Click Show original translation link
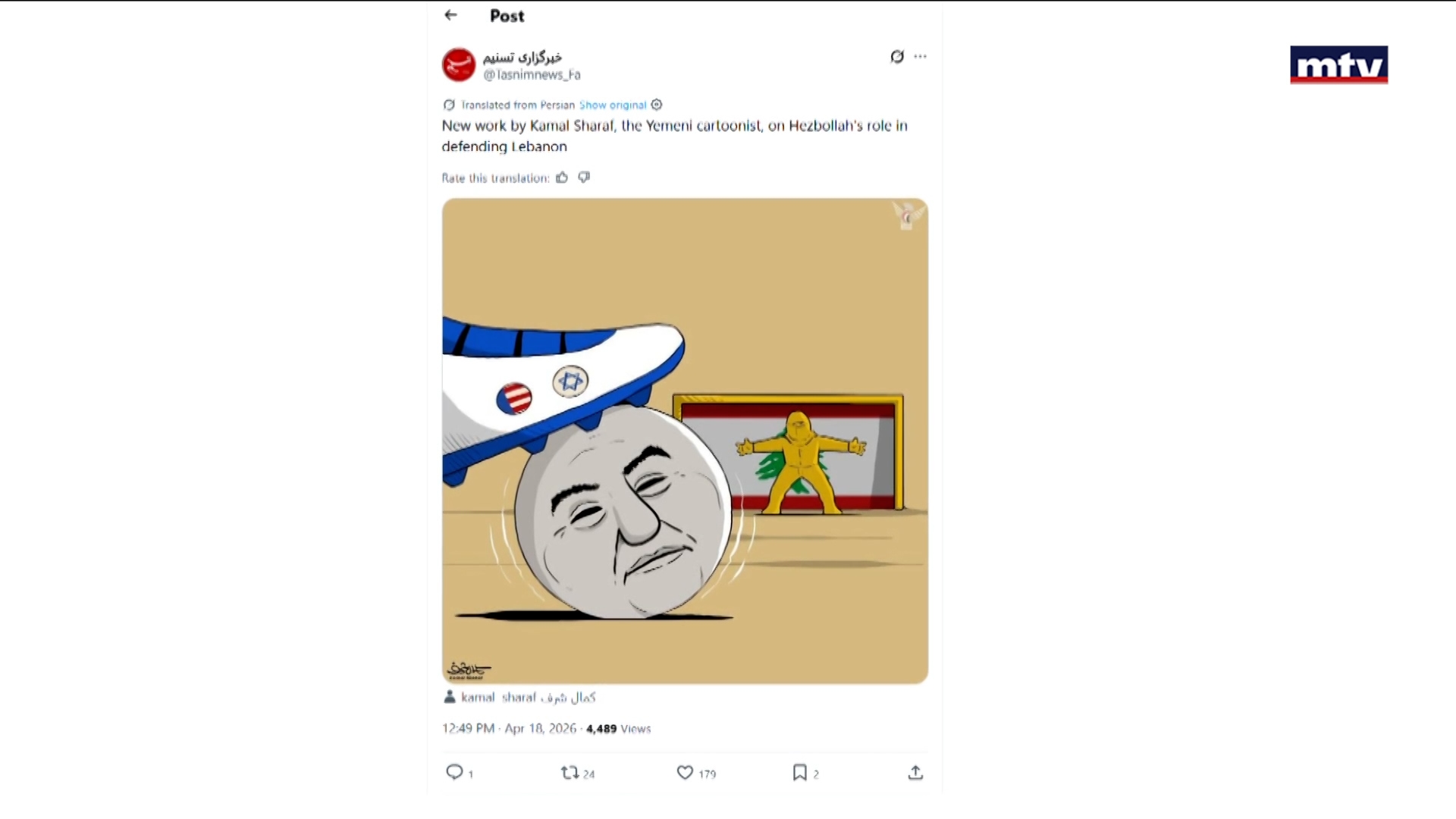1456x819 pixels. coord(613,105)
